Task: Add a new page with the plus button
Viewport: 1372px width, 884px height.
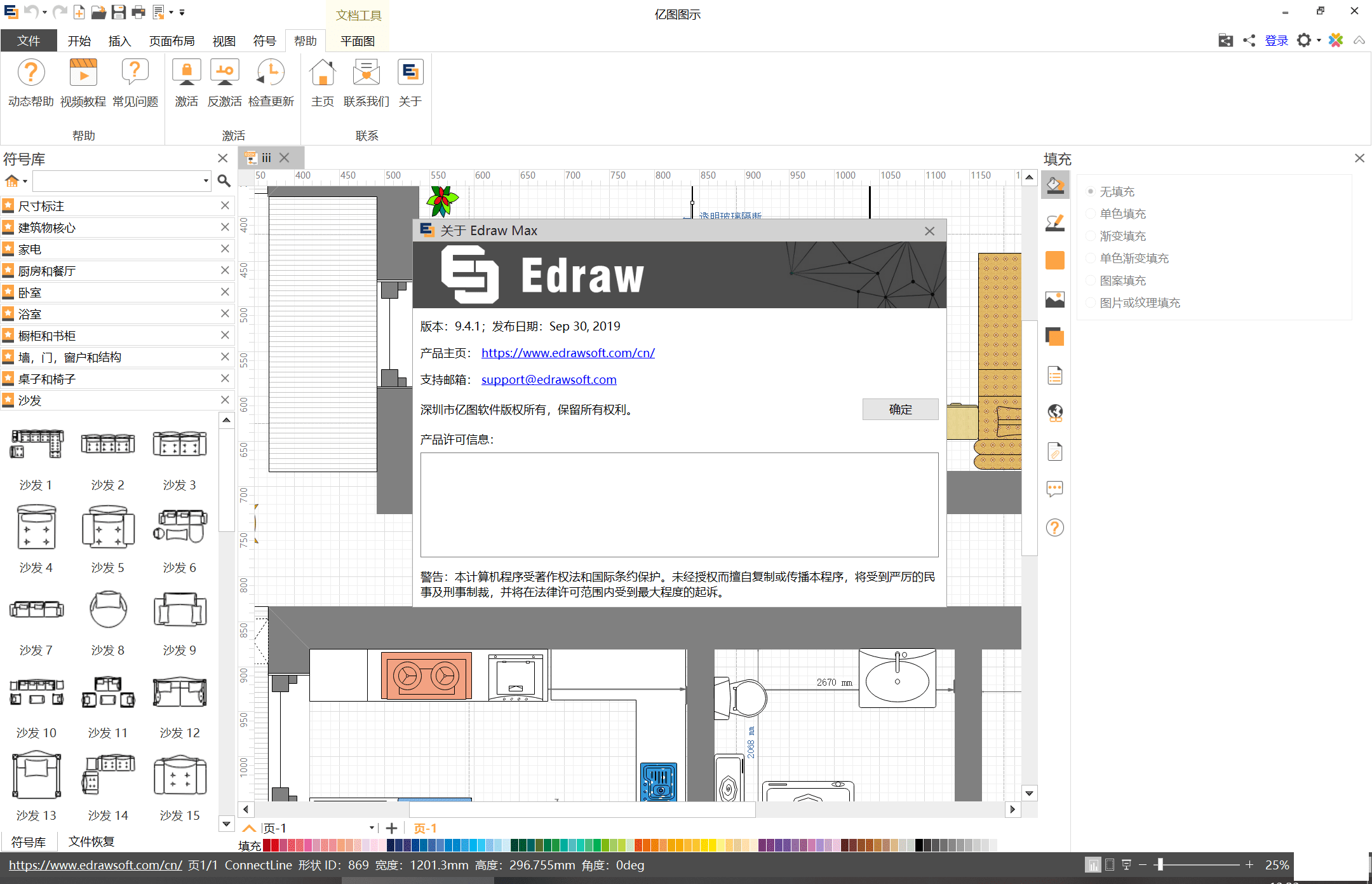Action: coord(391,828)
